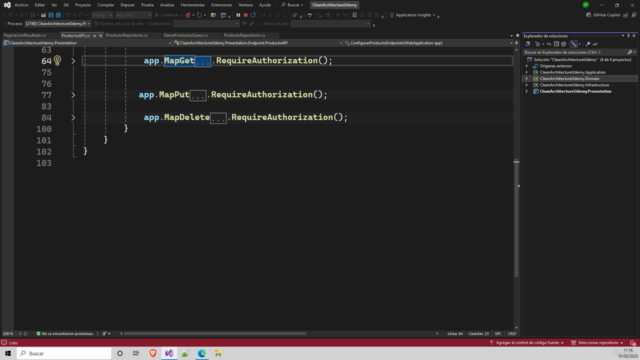The image size is (640, 360).
Task: Click the pin icon on Solution Explorer panel
Action: (x=629, y=36)
